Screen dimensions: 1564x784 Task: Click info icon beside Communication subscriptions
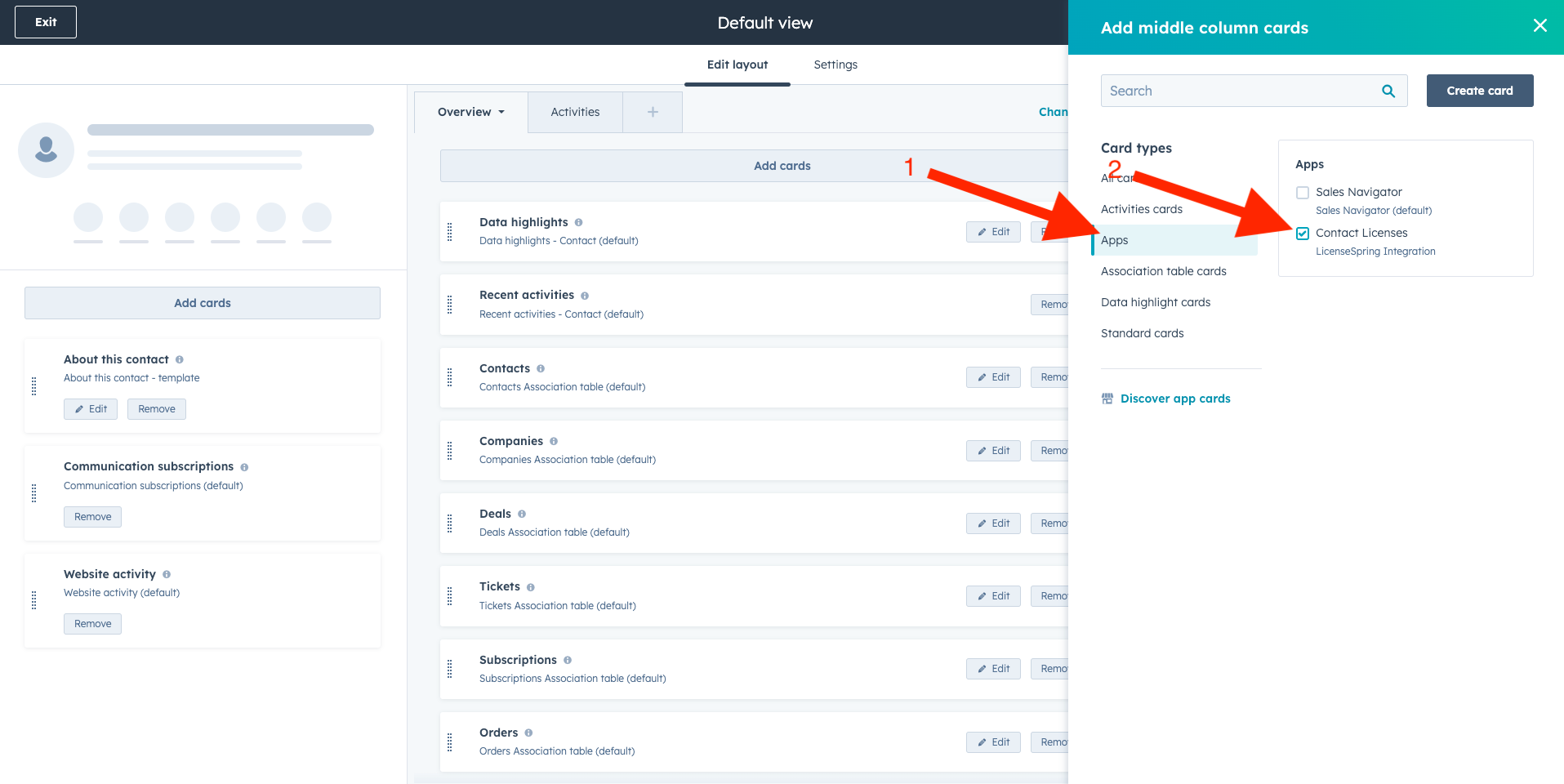tap(244, 467)
